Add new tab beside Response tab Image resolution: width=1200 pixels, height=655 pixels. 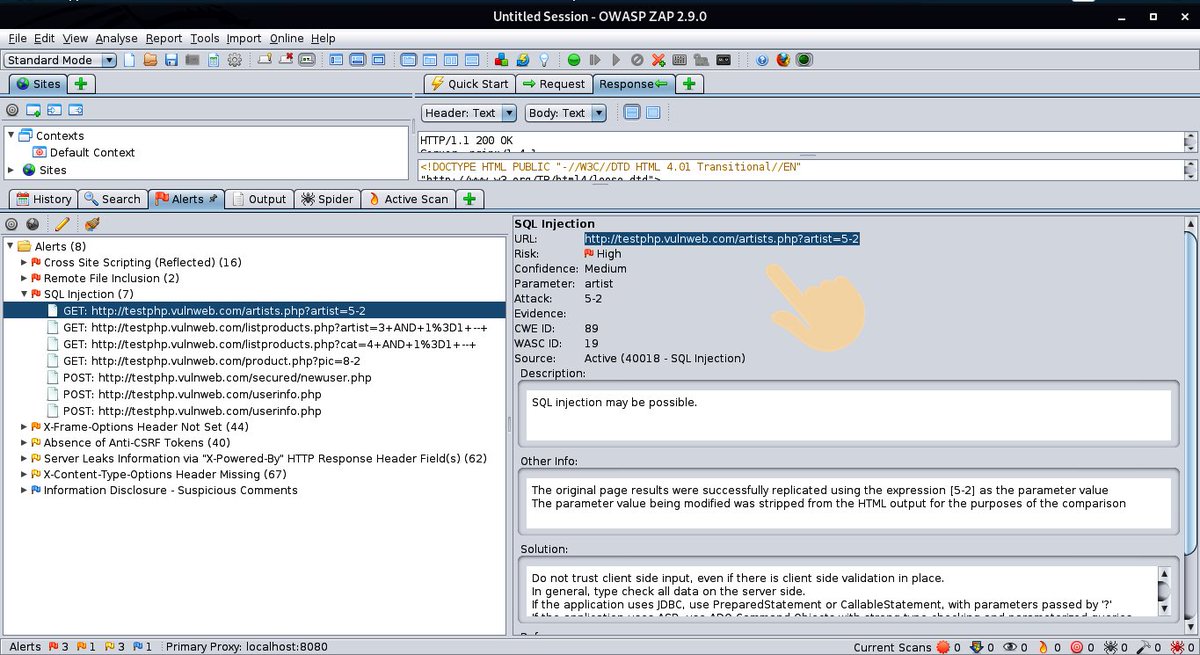point(689,84)
